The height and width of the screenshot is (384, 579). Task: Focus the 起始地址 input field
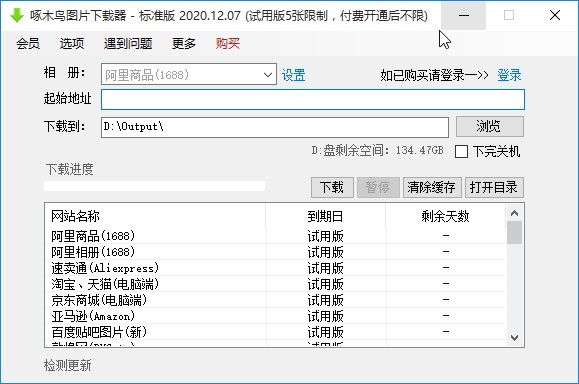click(x=313, y=99)
